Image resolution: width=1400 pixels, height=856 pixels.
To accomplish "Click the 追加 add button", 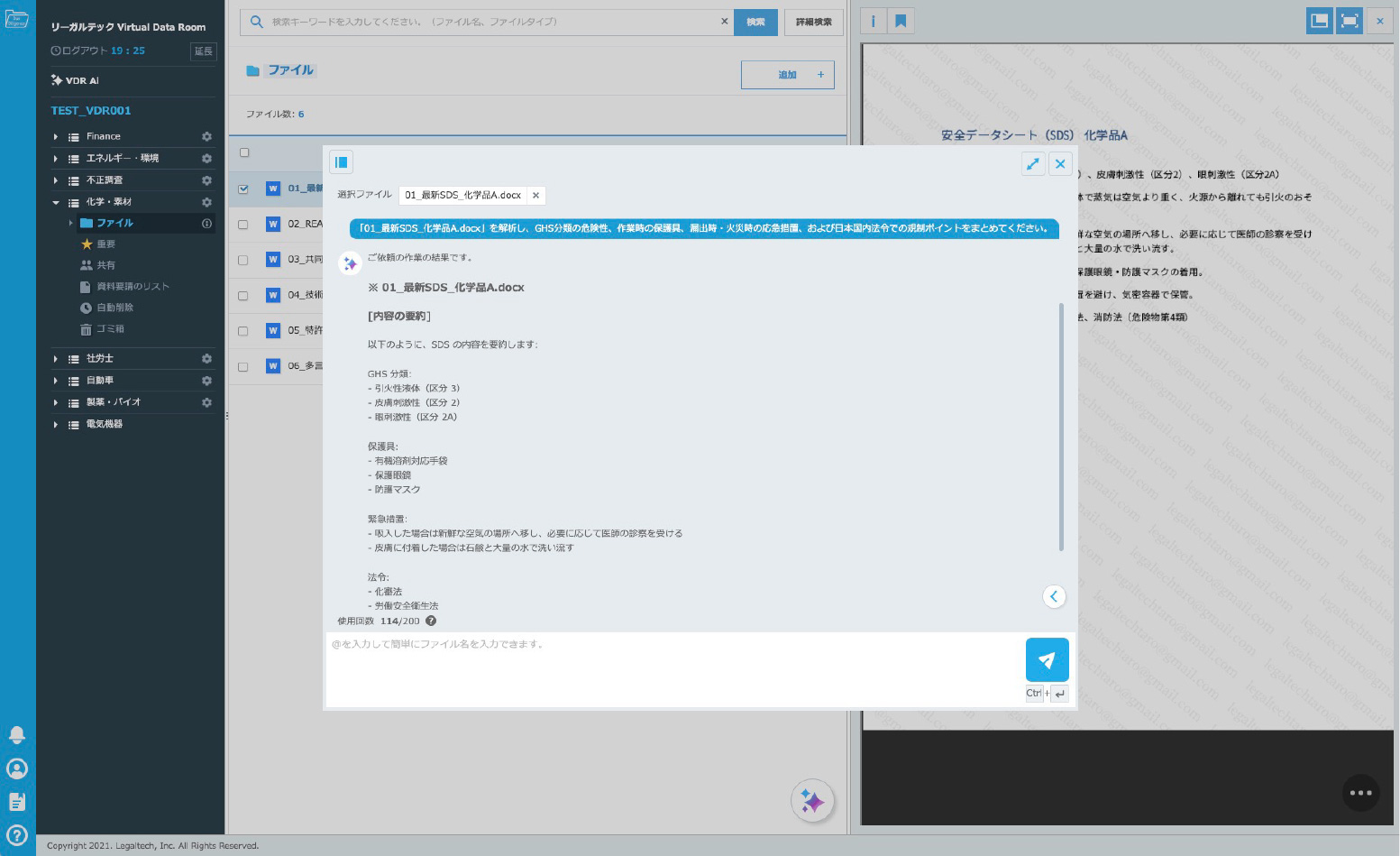I will [x=787, y=75].
